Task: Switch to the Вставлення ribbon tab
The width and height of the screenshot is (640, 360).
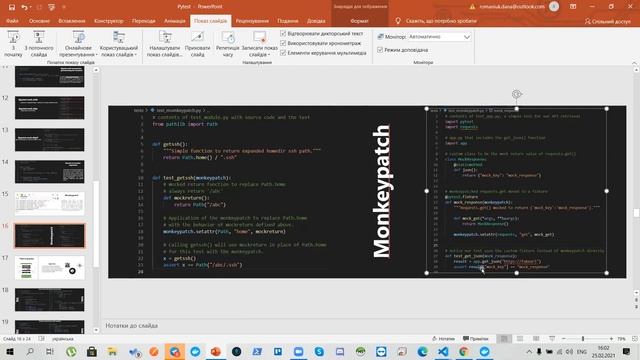Action: coord(72,21)
